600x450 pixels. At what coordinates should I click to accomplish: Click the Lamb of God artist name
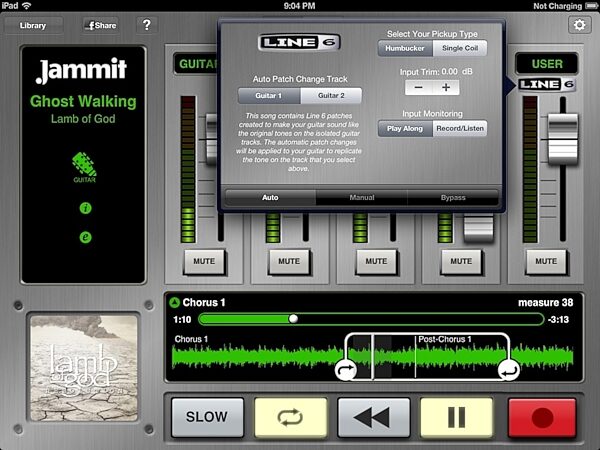tap(83, 119)
